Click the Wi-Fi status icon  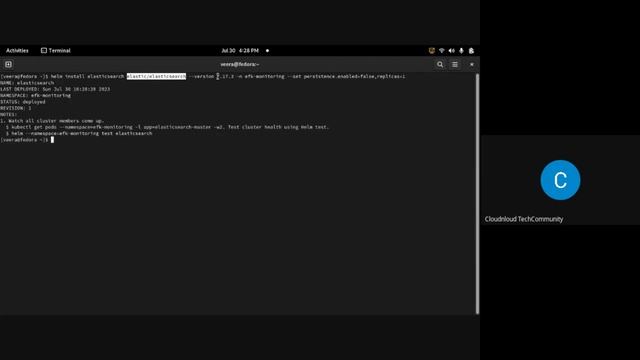[442, 51]
